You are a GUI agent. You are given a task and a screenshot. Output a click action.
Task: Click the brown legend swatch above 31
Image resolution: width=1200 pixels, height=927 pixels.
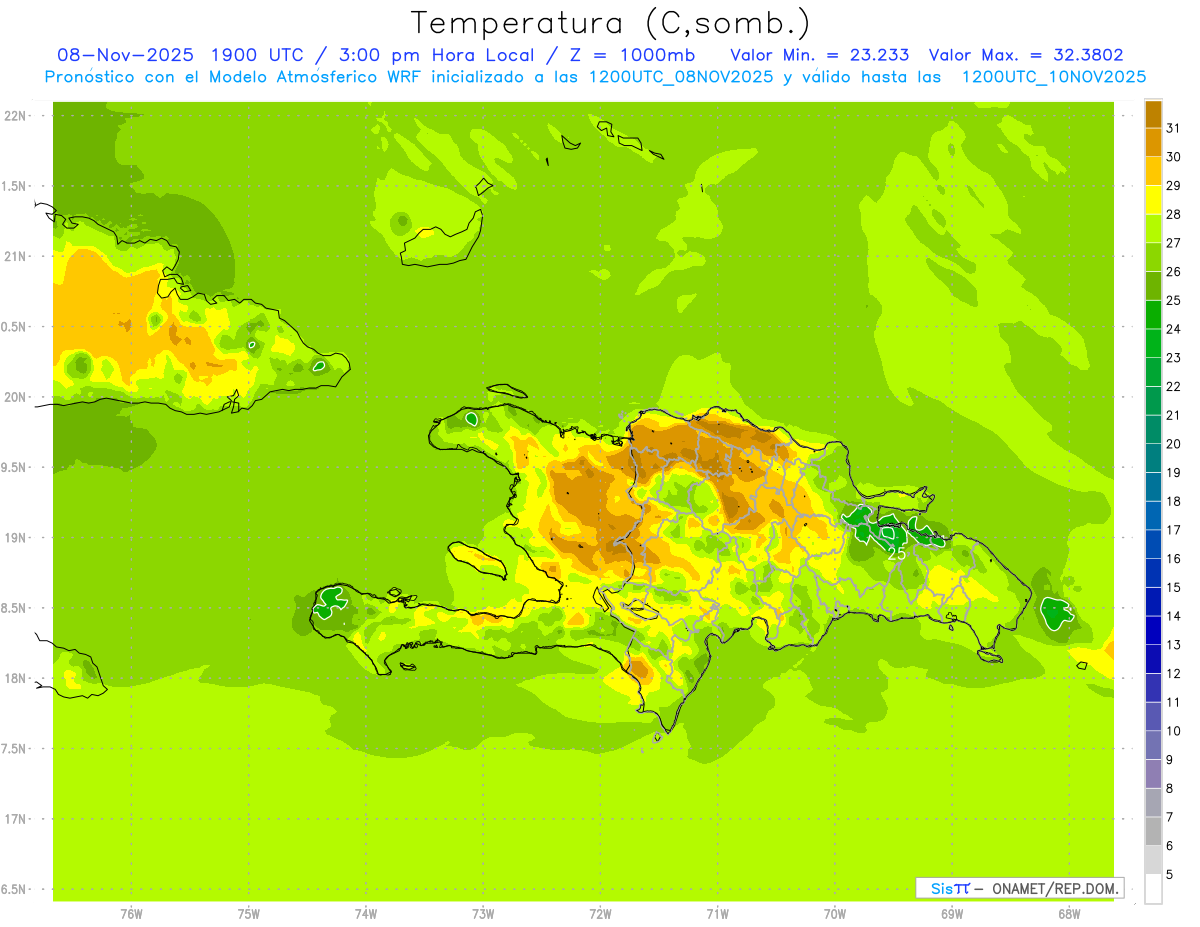[1153, 114]
